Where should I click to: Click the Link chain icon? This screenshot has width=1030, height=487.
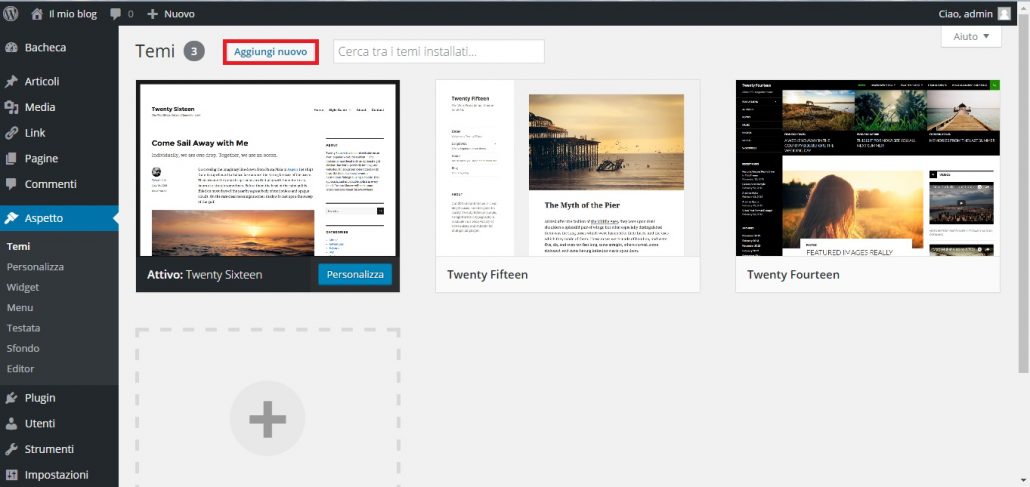pyautogui.click(x=11, y=133)
